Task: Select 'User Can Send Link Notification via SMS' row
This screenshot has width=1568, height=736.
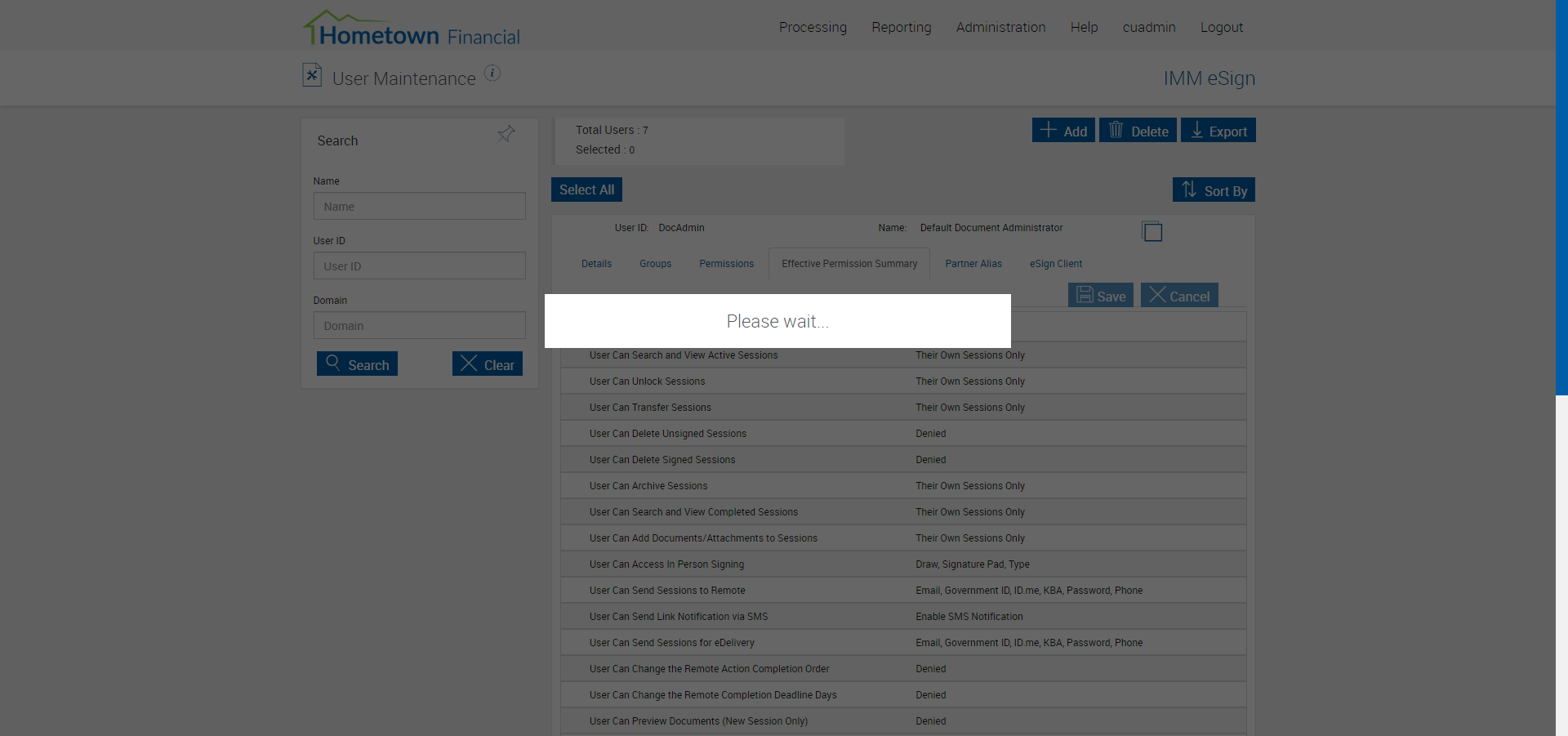Action: (903, 617)
